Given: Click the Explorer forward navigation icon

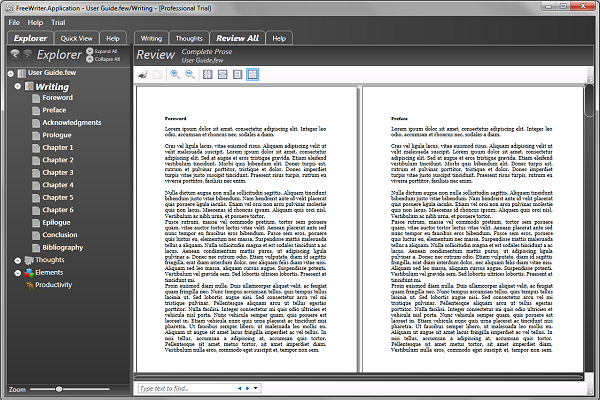Looking at the screenshot, I should (x=28, y=54).
